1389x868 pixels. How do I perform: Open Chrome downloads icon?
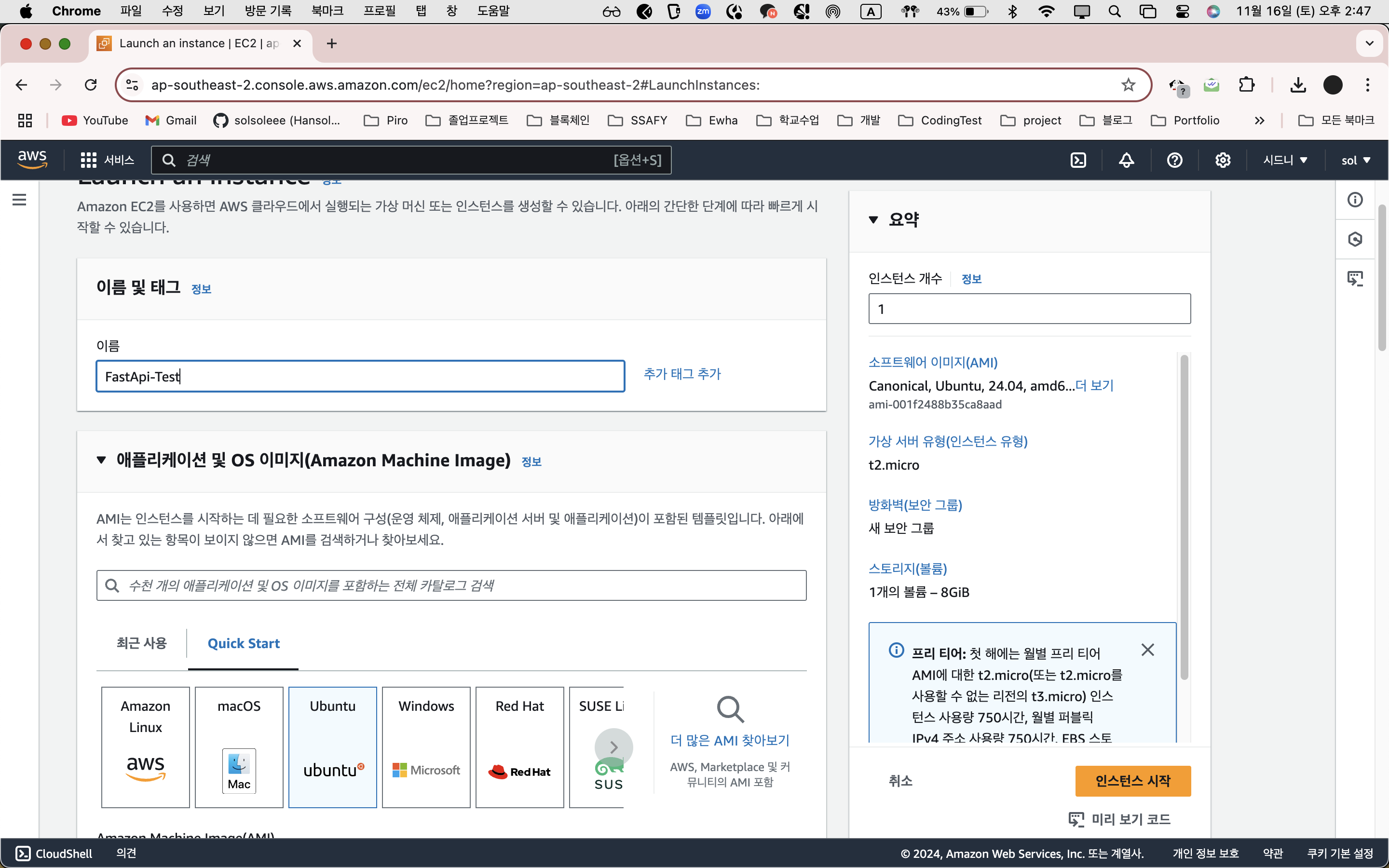pyautogui.click(x=1298, y=85)
